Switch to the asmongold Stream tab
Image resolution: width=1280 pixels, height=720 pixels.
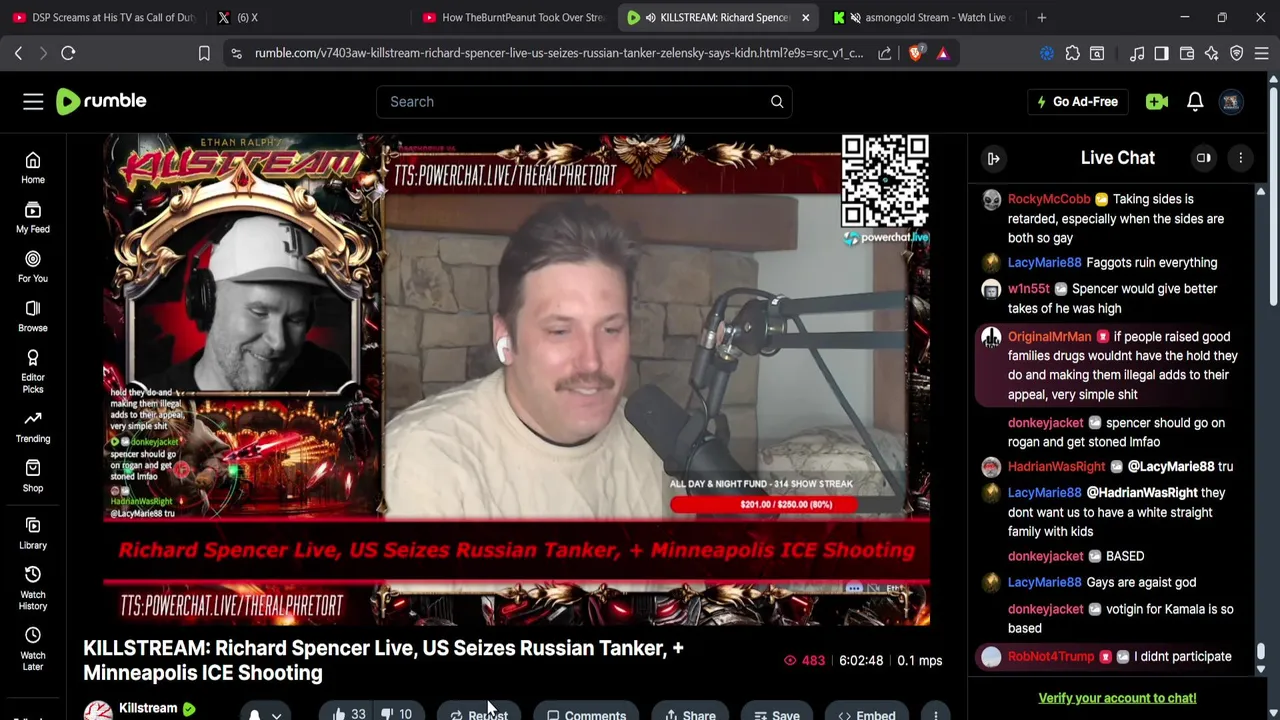pos(925,17)
